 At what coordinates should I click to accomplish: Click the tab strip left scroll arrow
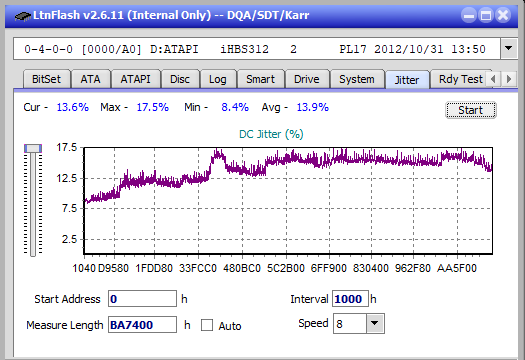coord(493,79)
